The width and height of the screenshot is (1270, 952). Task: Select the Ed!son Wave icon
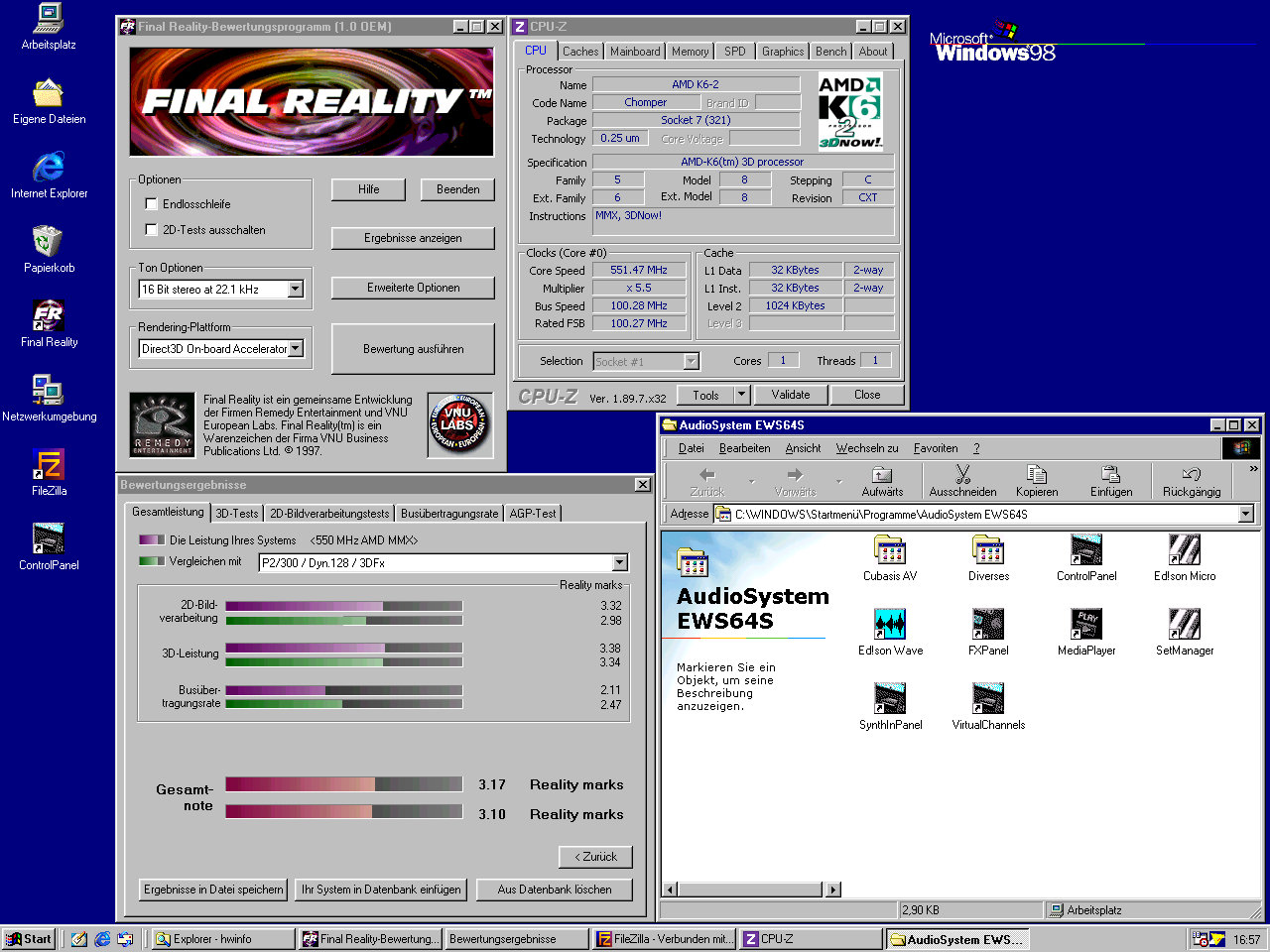pyautogui.click(x=890, y=624)
